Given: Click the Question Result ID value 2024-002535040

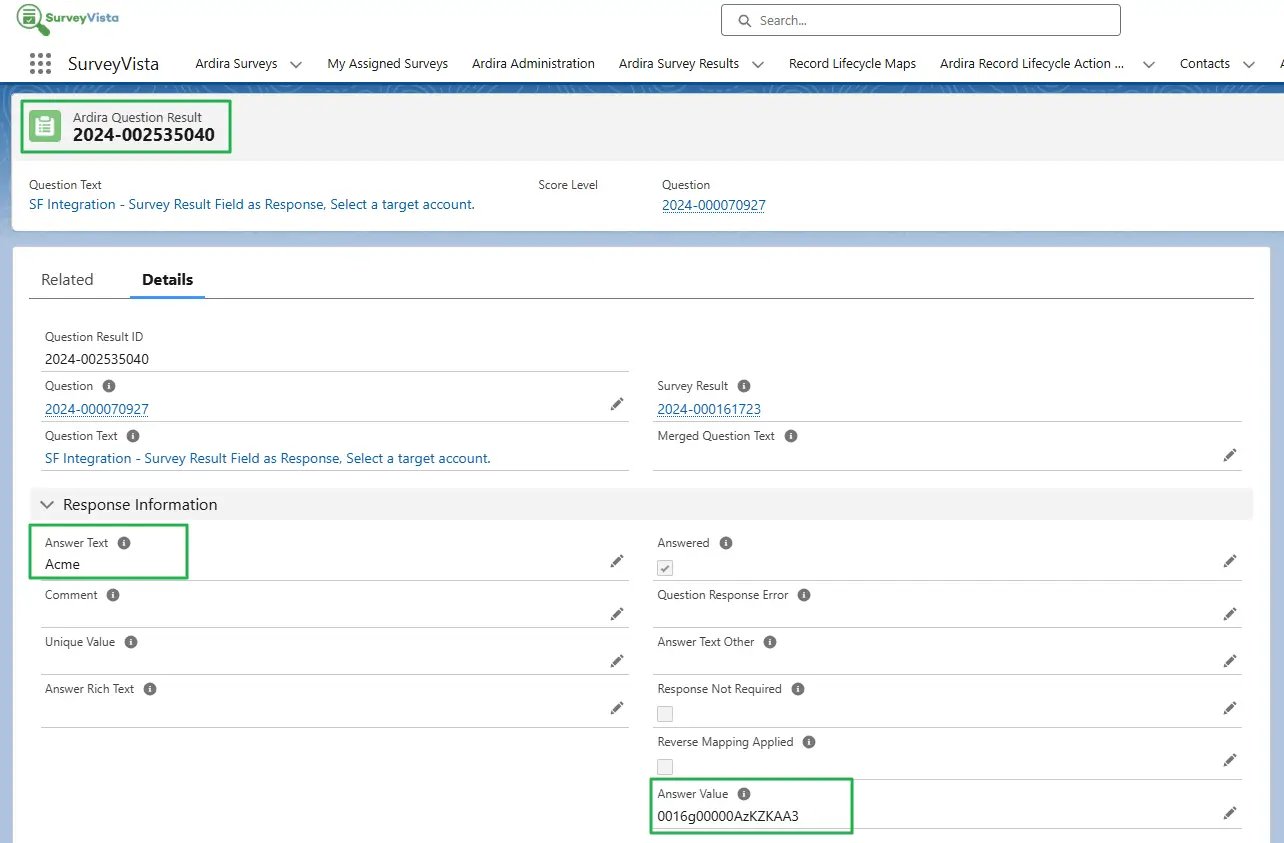Looking at the screenshot, I should pyautogui.click(x=97, y=359).
